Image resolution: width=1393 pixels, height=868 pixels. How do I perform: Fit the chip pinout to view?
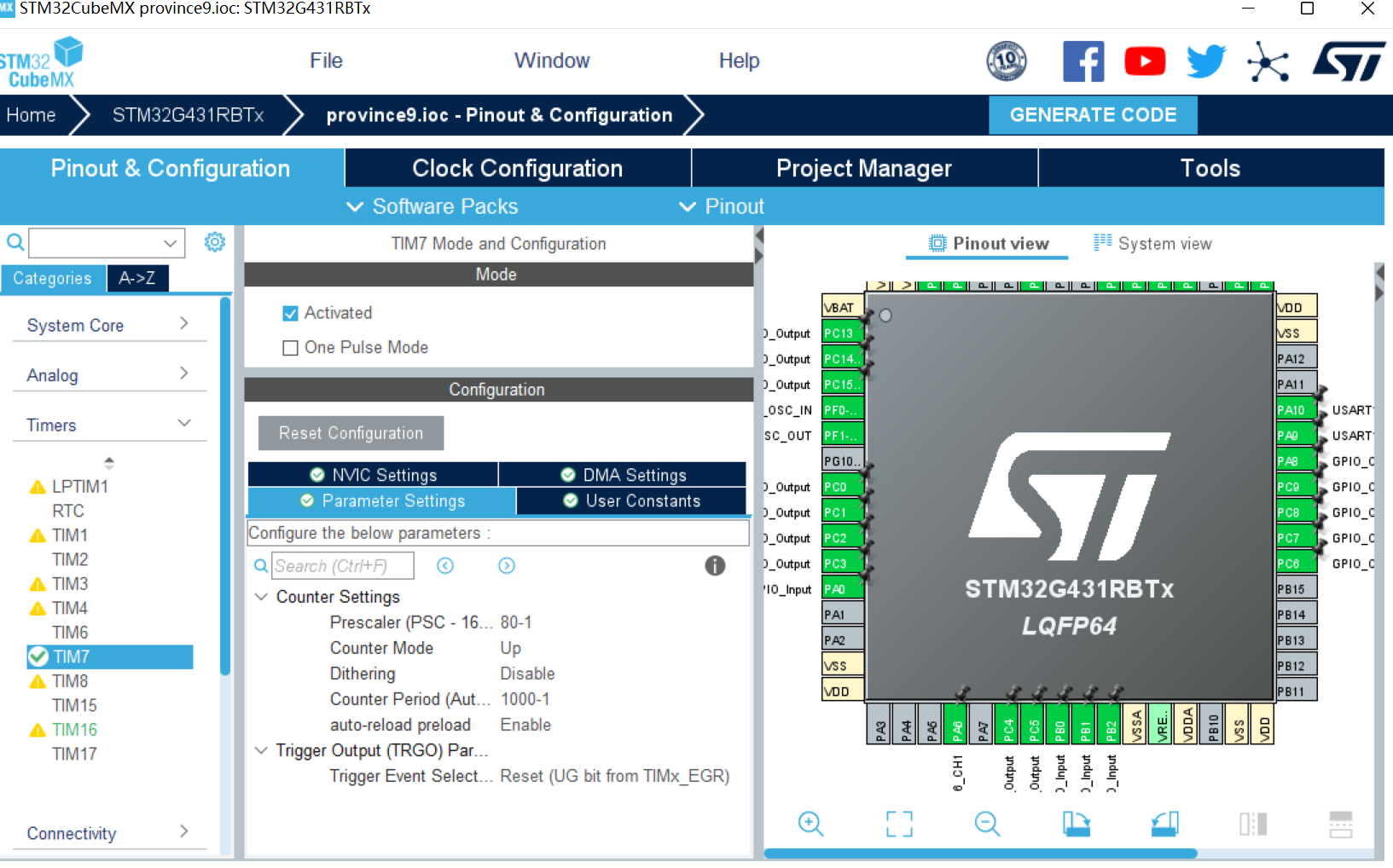pos(899,824)
